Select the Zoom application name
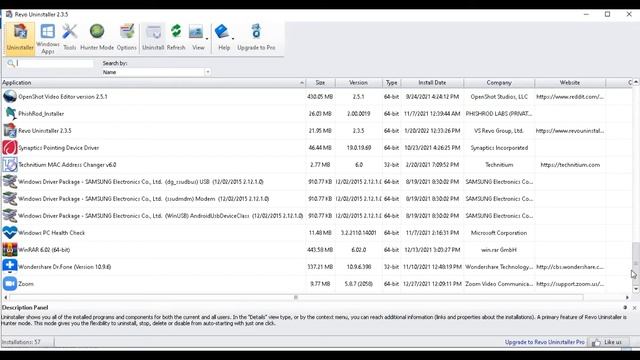Screen dimensions: 640x360 click(26, 284)
